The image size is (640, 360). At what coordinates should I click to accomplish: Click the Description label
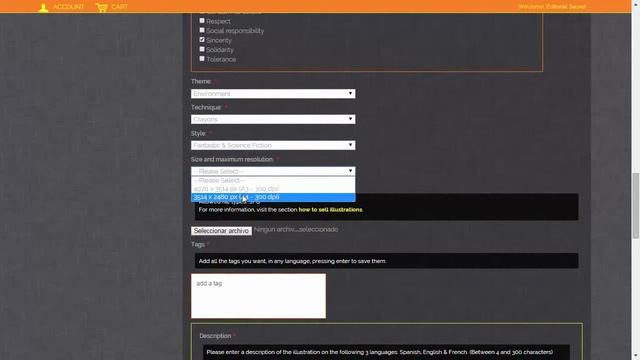coord(215,336)
